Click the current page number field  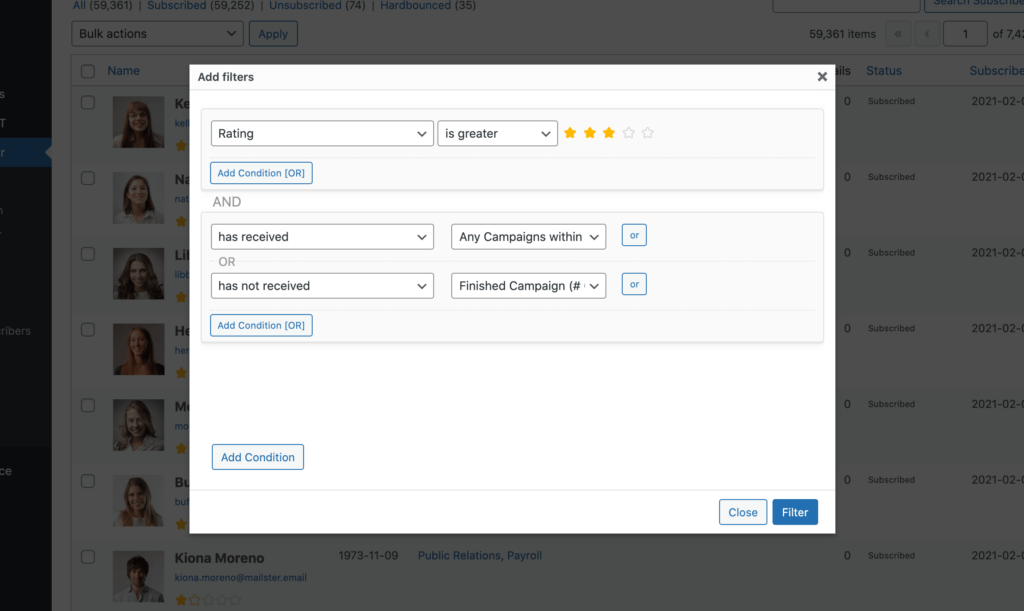click(x=965, y=34)
